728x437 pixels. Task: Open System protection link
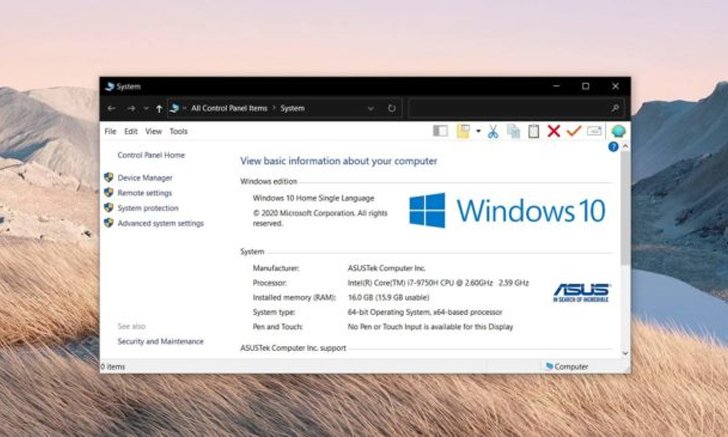148,208
